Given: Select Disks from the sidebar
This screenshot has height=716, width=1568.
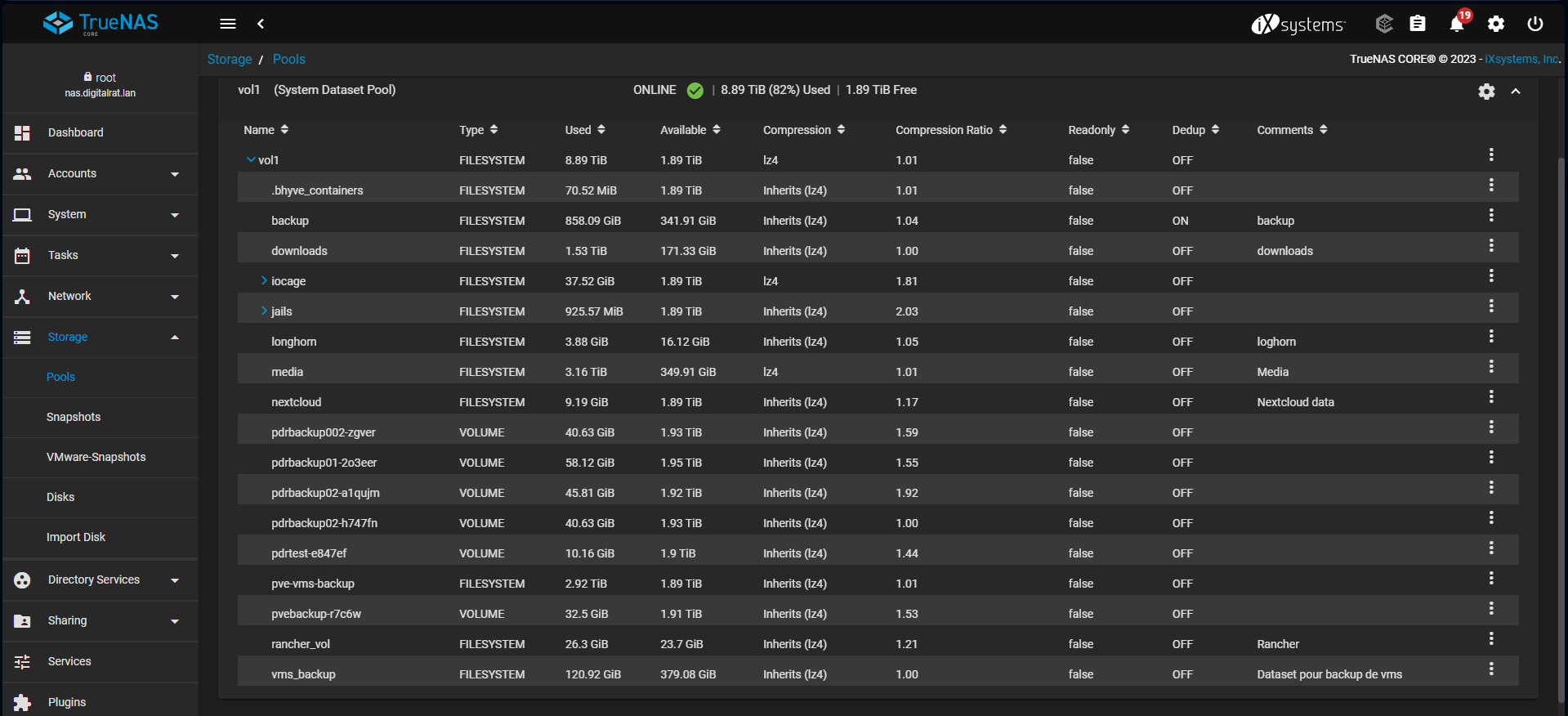Looking at the screenshot, I should 60,497.
